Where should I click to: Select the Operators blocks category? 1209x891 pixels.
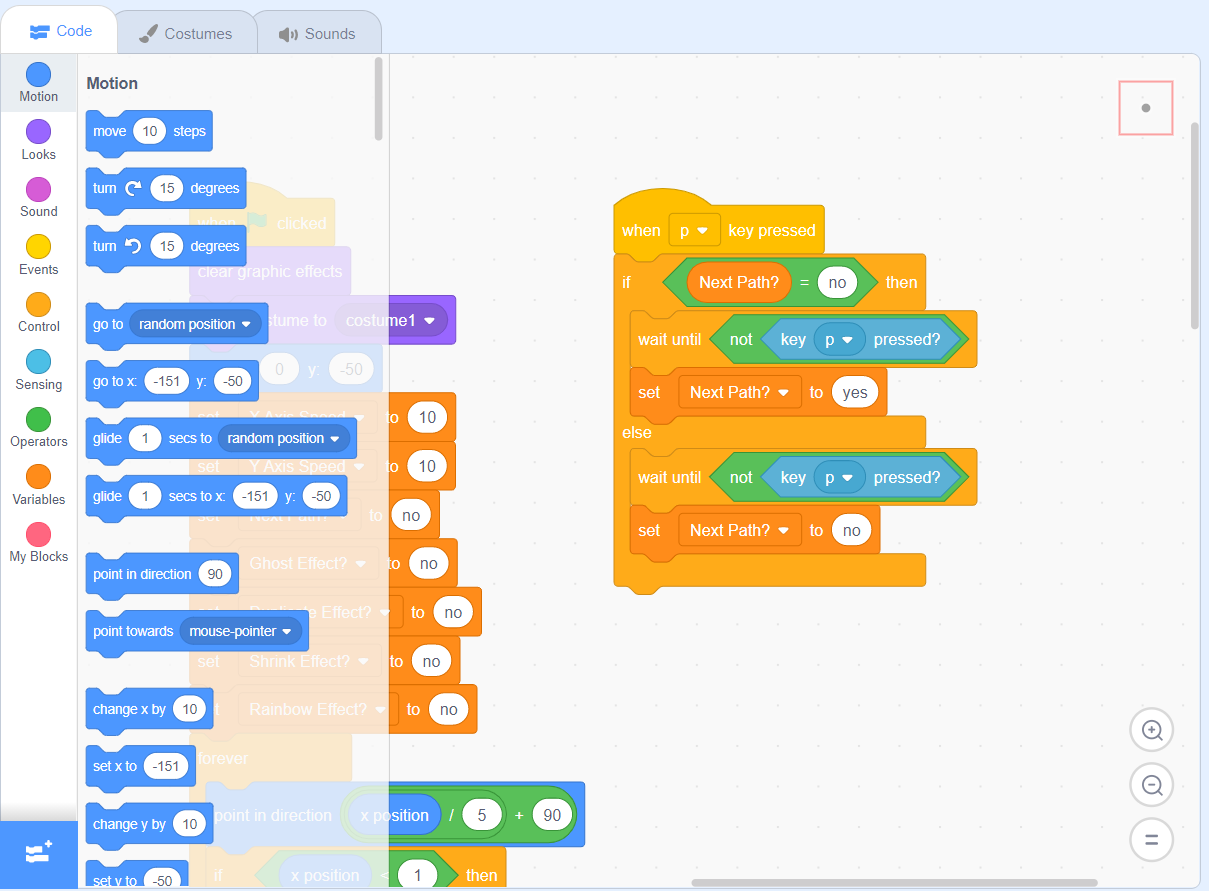pos(38,424)
